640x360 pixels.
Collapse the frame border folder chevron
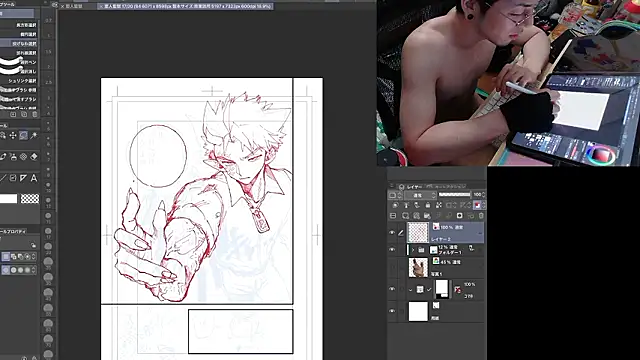point(411,289)
